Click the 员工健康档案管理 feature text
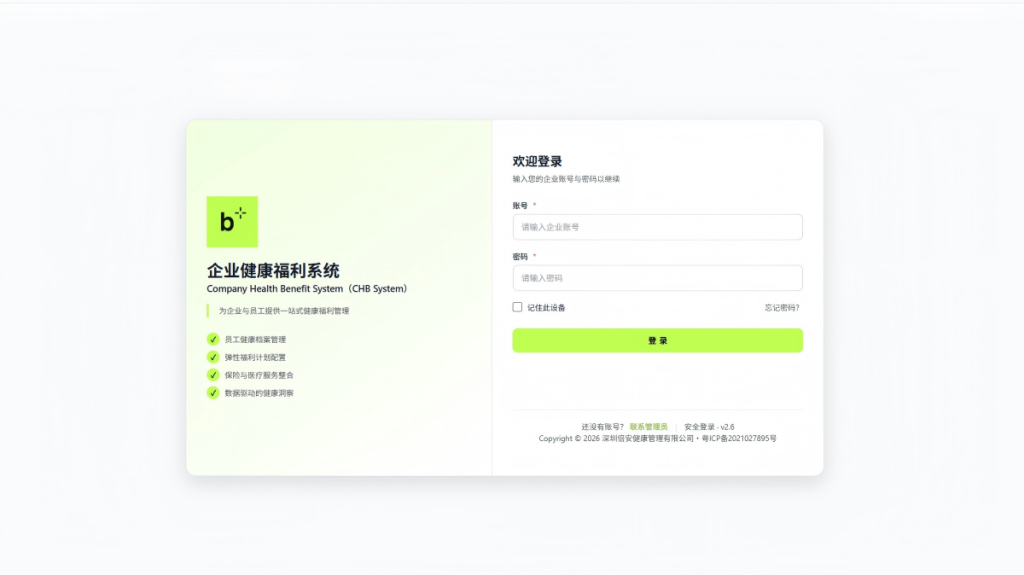This screenshot has width=1024, height=575. click(255, 340)
